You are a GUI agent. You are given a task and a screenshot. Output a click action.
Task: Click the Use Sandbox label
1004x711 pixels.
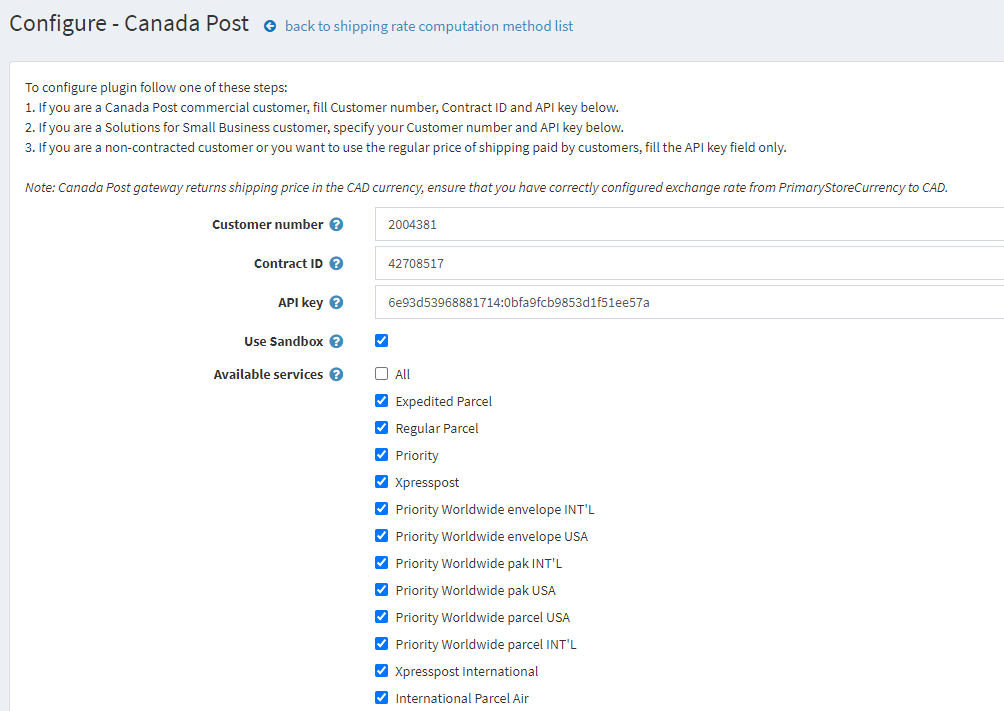[x=283, y=341]
